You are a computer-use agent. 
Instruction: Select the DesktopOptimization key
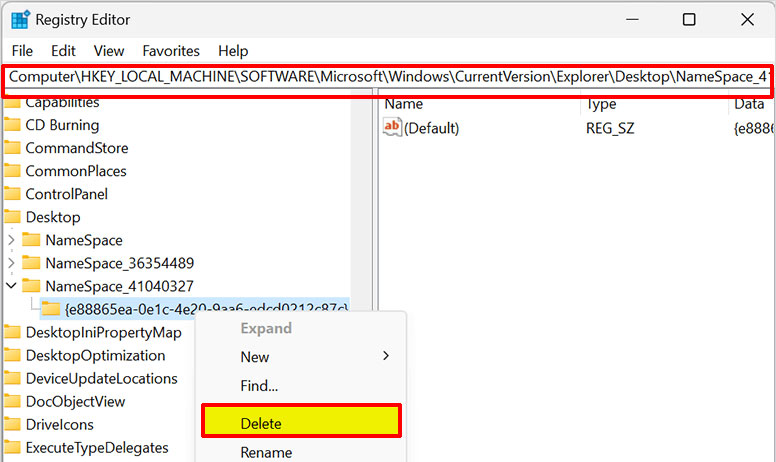(96, 355)
